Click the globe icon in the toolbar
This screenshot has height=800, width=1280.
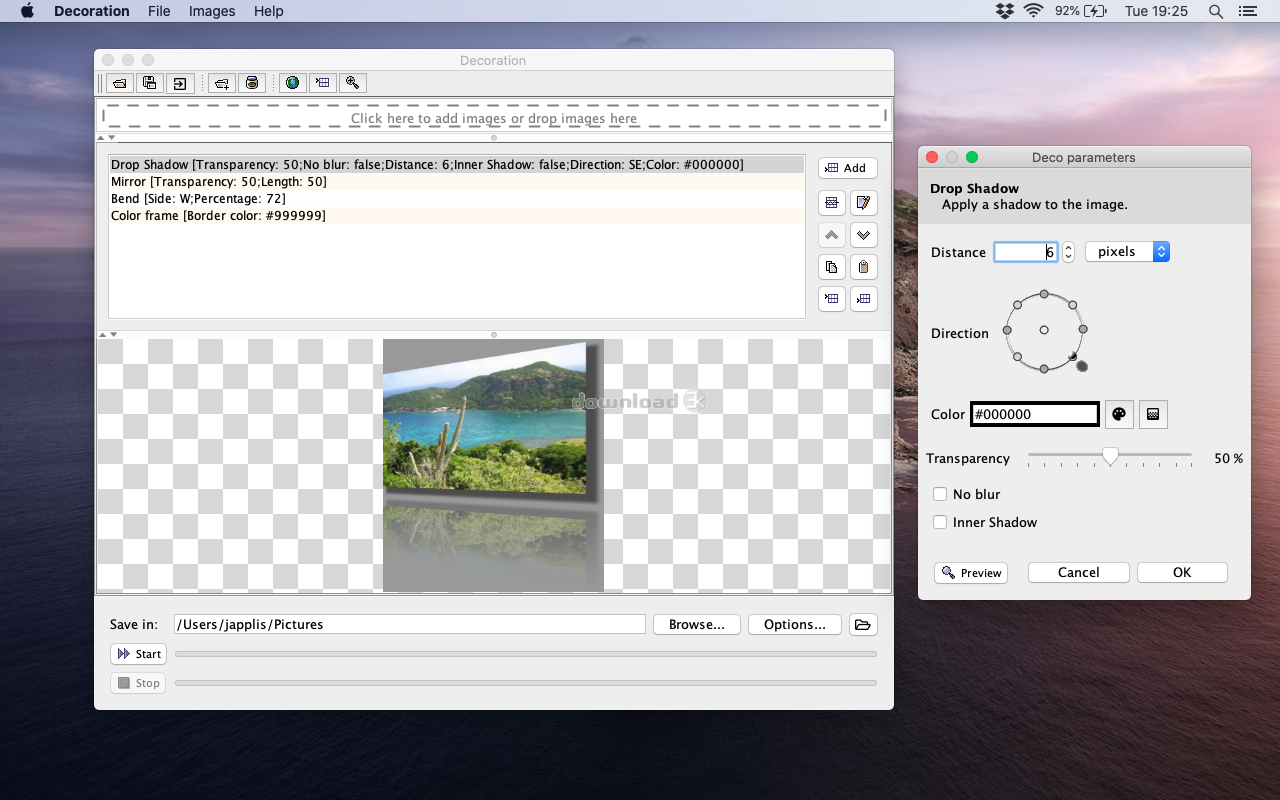(x=293, y=83)
